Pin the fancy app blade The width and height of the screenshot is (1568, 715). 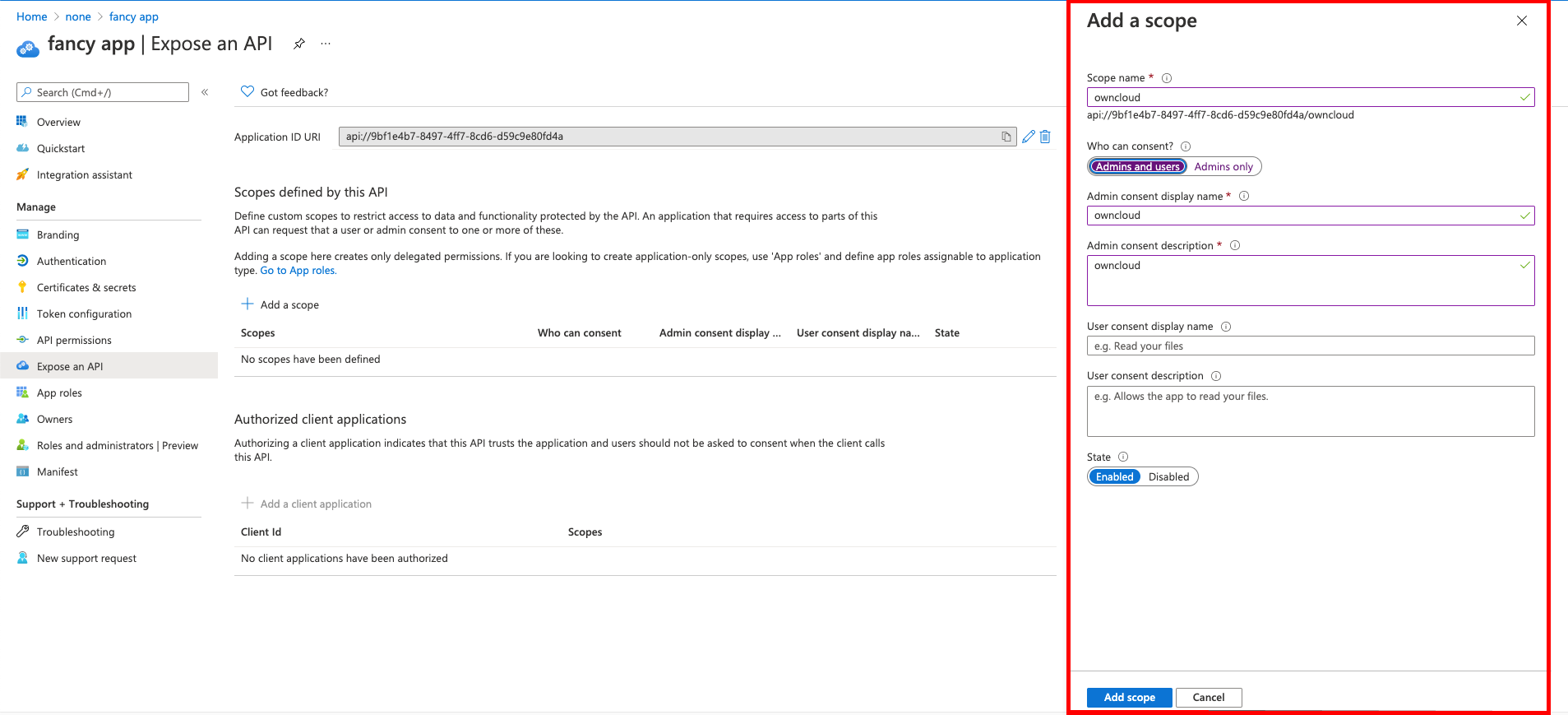point(299,44)
